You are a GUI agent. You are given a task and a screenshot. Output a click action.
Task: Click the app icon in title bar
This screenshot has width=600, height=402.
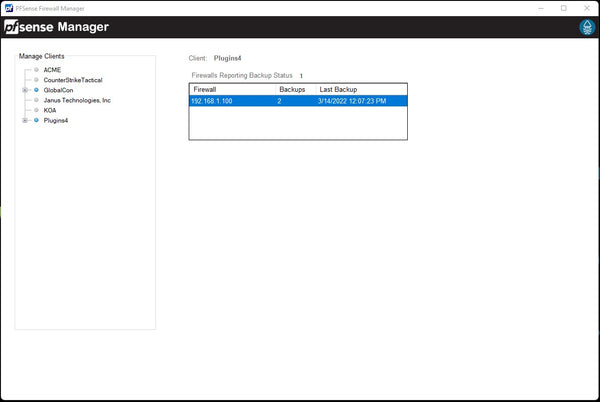click(x=9, y=7)
